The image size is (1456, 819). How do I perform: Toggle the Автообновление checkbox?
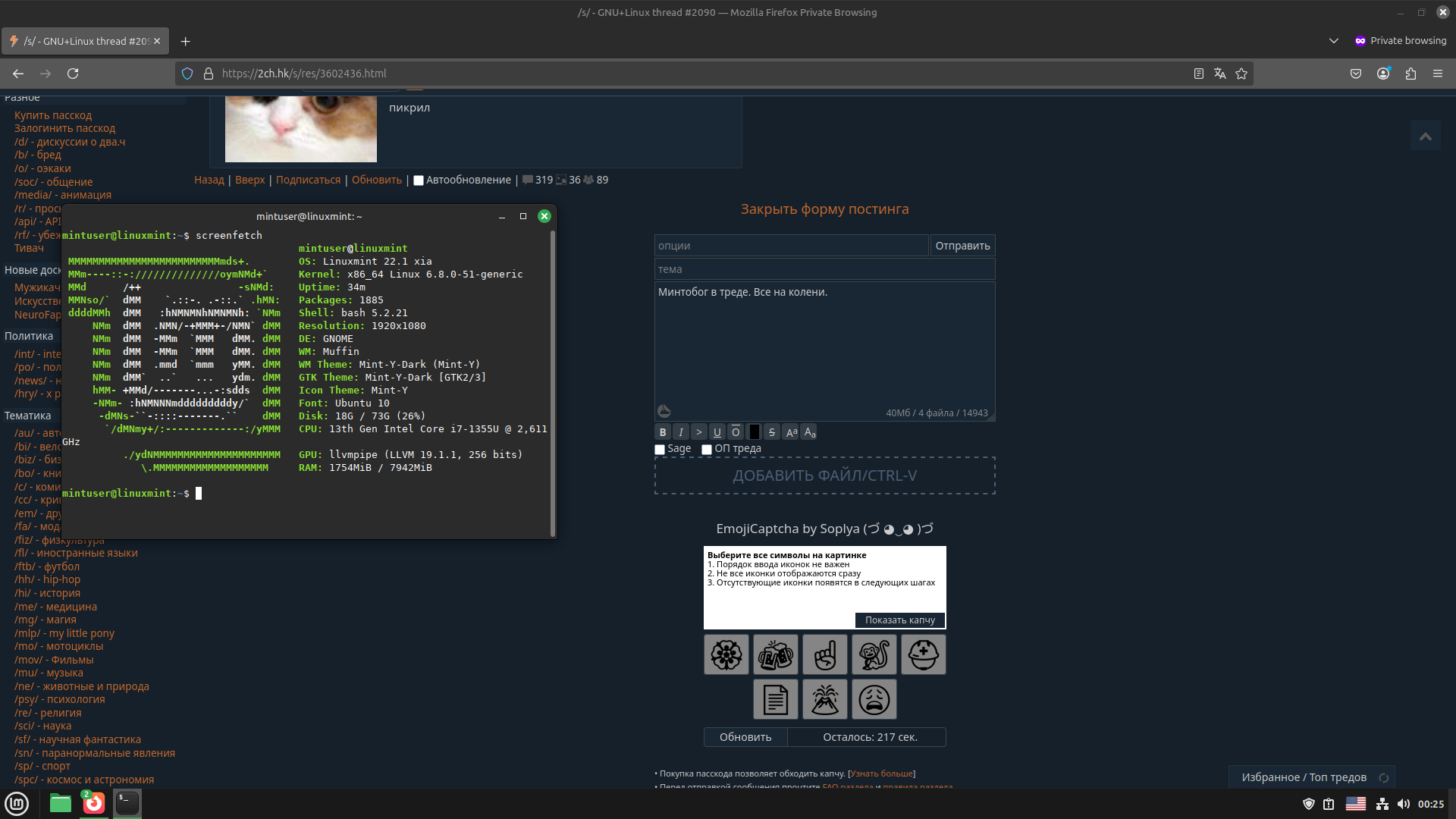click(x=419, y=180)
